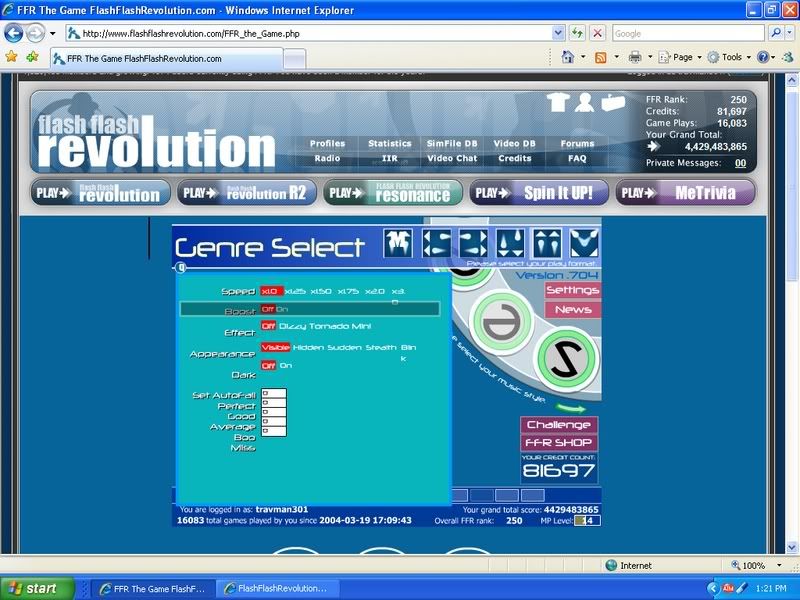Expand the browser Tools menu
The width and height of the screenshot is (800, 600).
click(731, 57)
